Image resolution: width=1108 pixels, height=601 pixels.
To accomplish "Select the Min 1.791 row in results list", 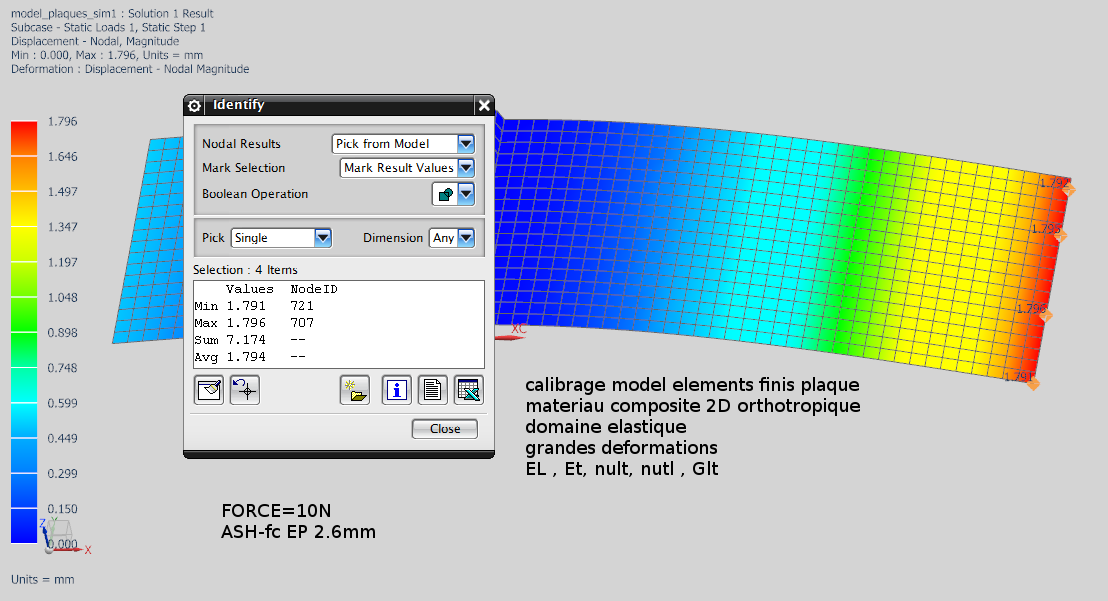I will (x=338, y=306).
